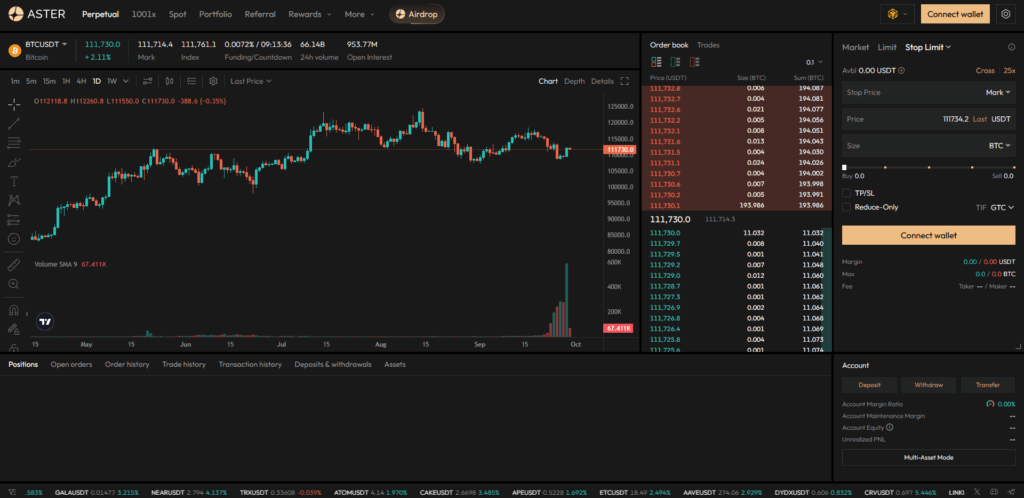Show buy-only order book view
This screenshot has width=1024, height=498.
click(690, 62)
